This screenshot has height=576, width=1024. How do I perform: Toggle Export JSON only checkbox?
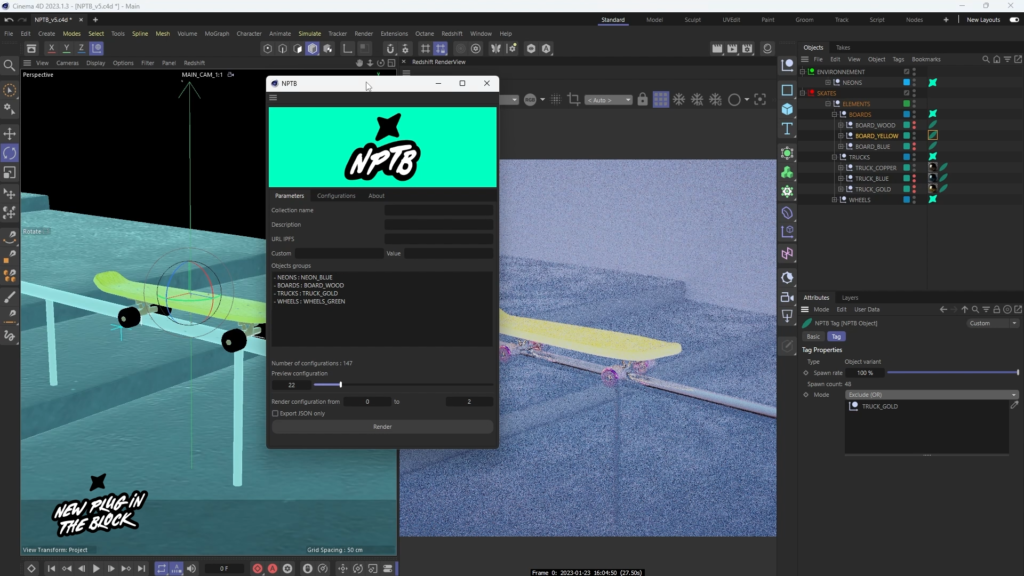275,413
